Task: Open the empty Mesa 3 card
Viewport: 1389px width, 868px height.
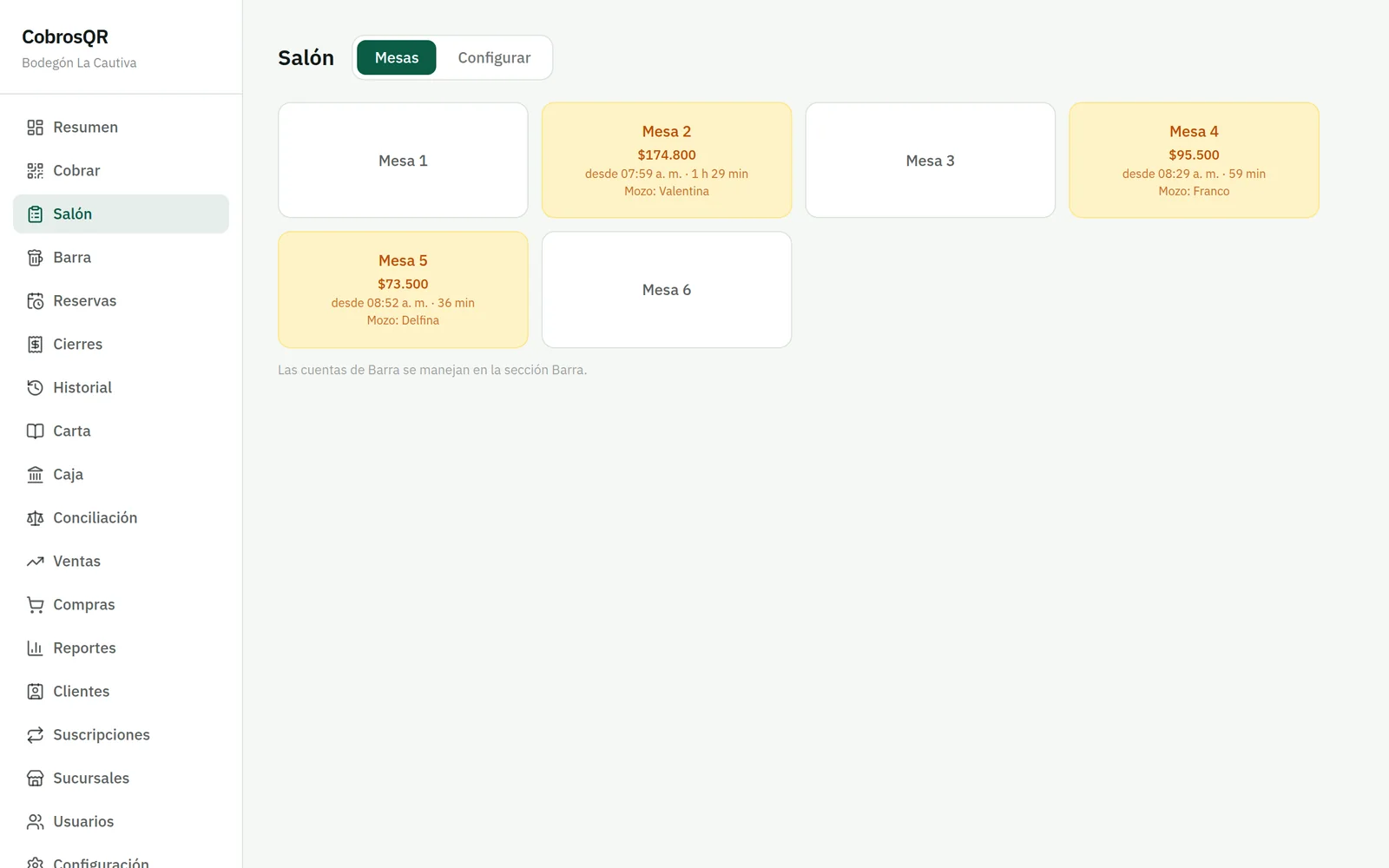Action: (x=930, y=160)
